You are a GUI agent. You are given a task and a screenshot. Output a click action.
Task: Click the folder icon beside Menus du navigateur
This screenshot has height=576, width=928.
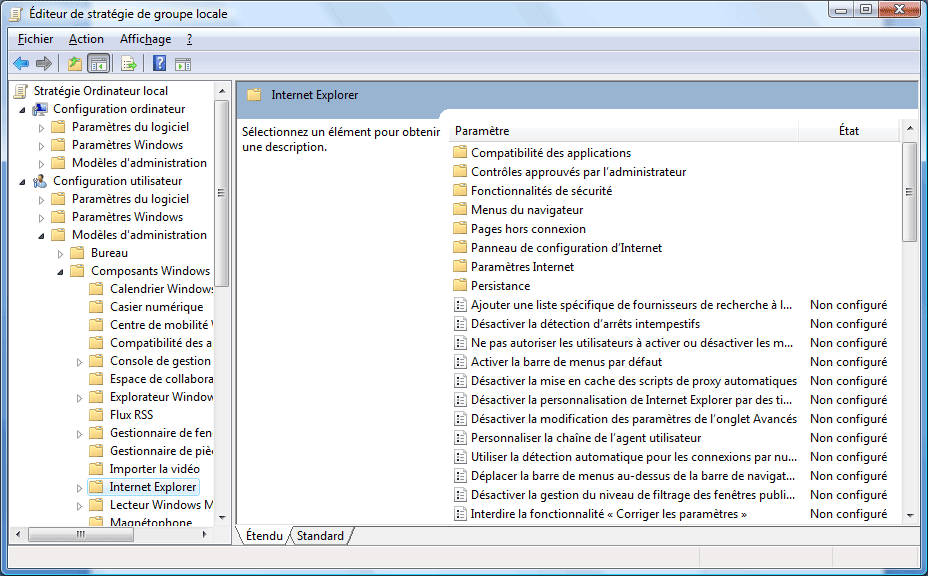(x=460, y=210)
